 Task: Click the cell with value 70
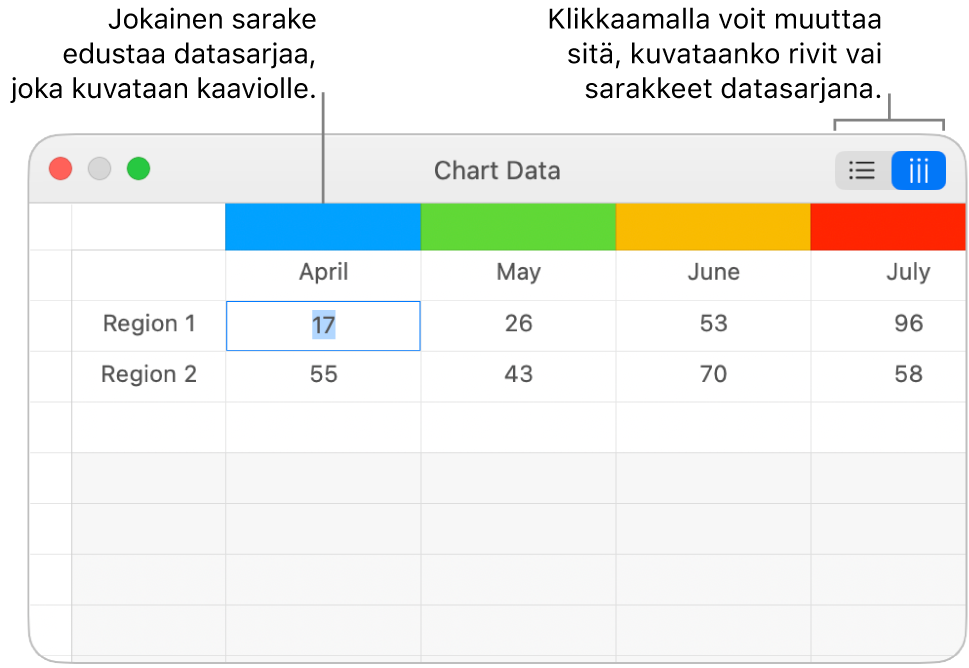point(713,375)
